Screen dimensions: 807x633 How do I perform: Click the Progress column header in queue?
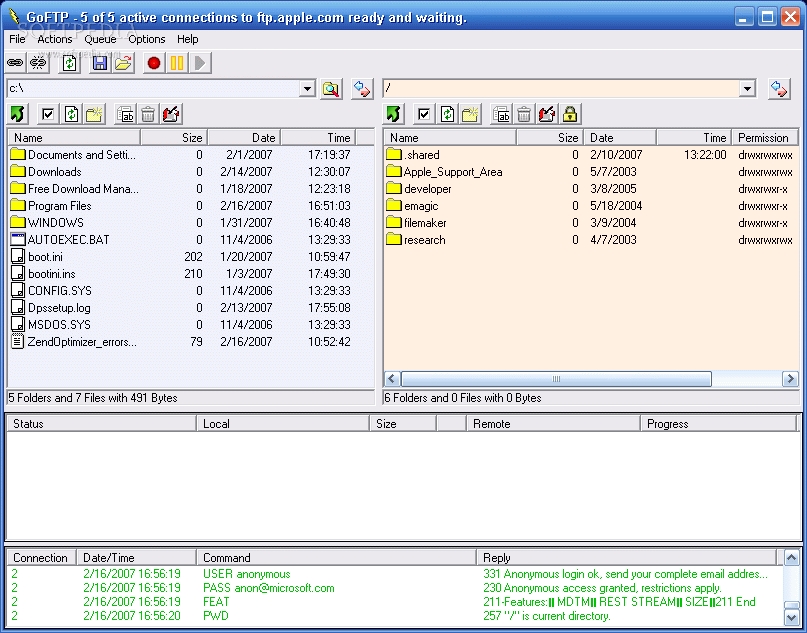click(x=718, y=424)
